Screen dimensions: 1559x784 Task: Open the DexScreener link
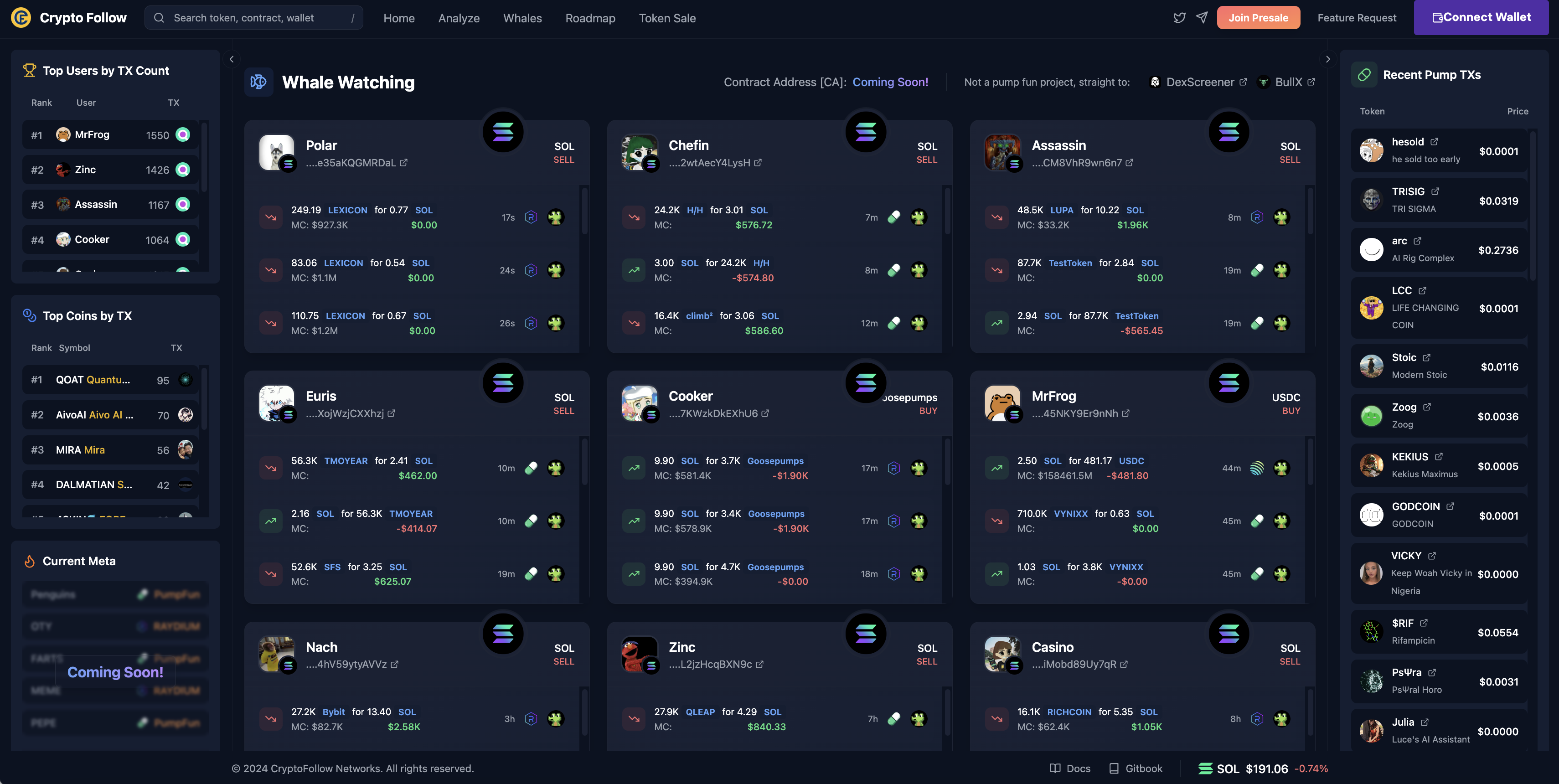(x=1198, y=82)
